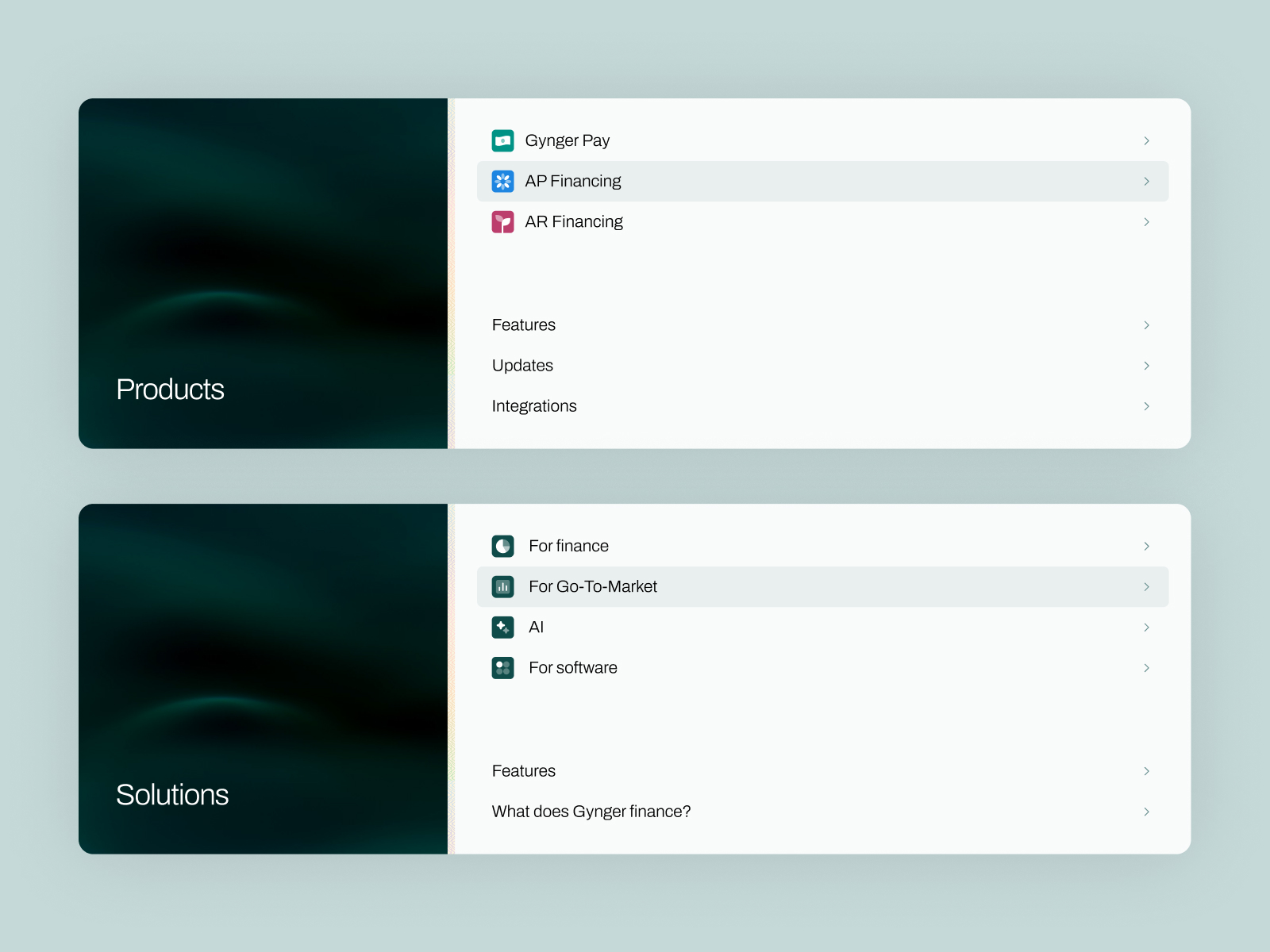
Task: Click the Gynger Pay cash icon
Action: point(502,140)
